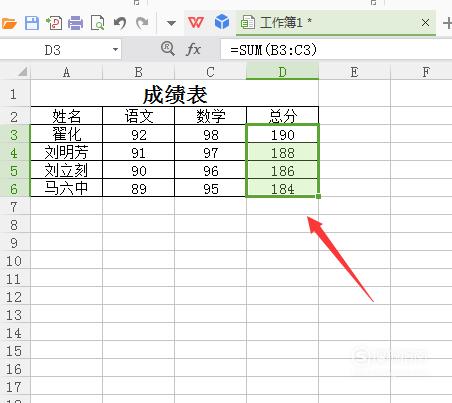Select column E header
The width and height of the screenshot is (452, 403).
coord(354,72)
